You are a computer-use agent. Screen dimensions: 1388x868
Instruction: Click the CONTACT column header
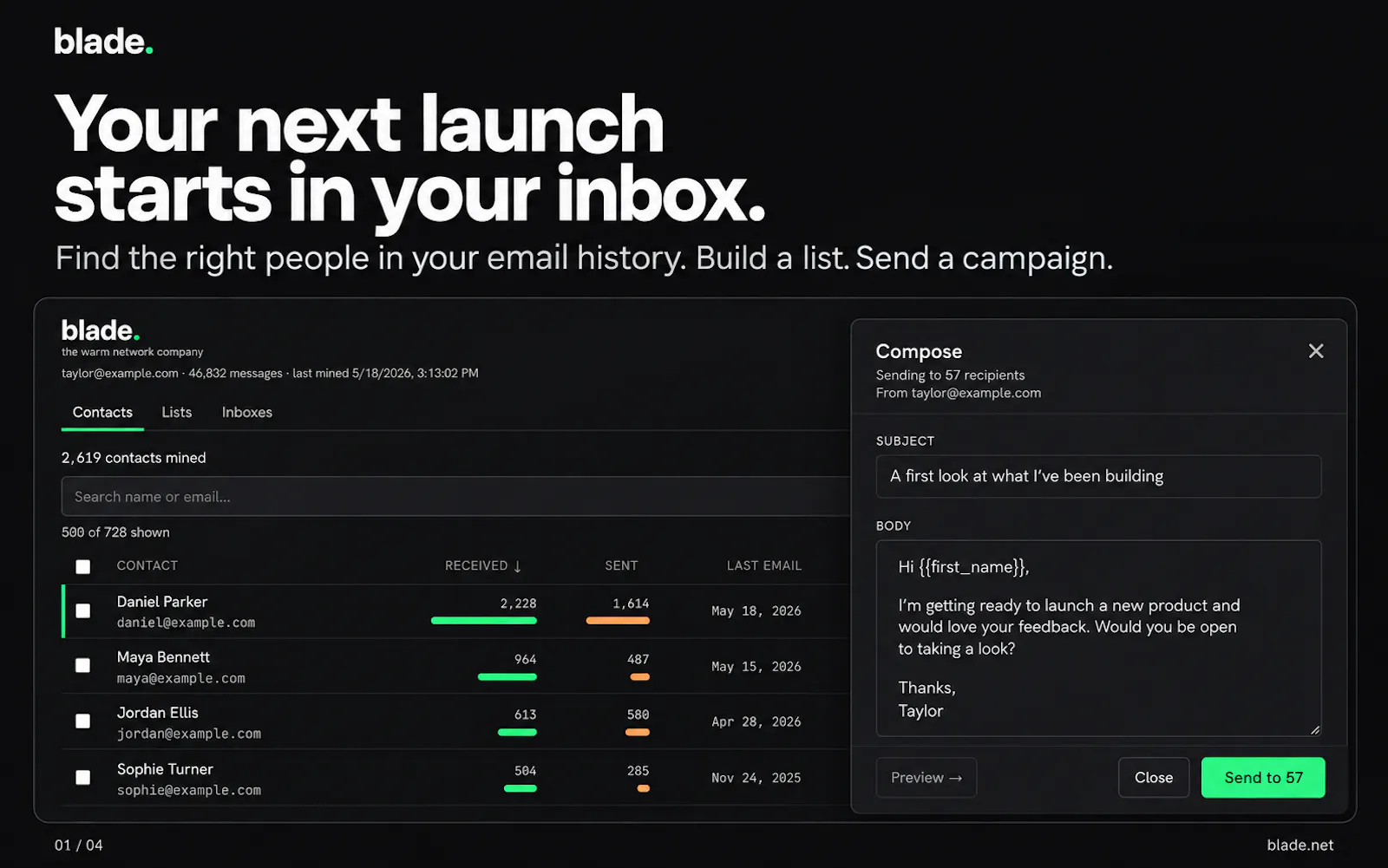click(x=147, y=565)
